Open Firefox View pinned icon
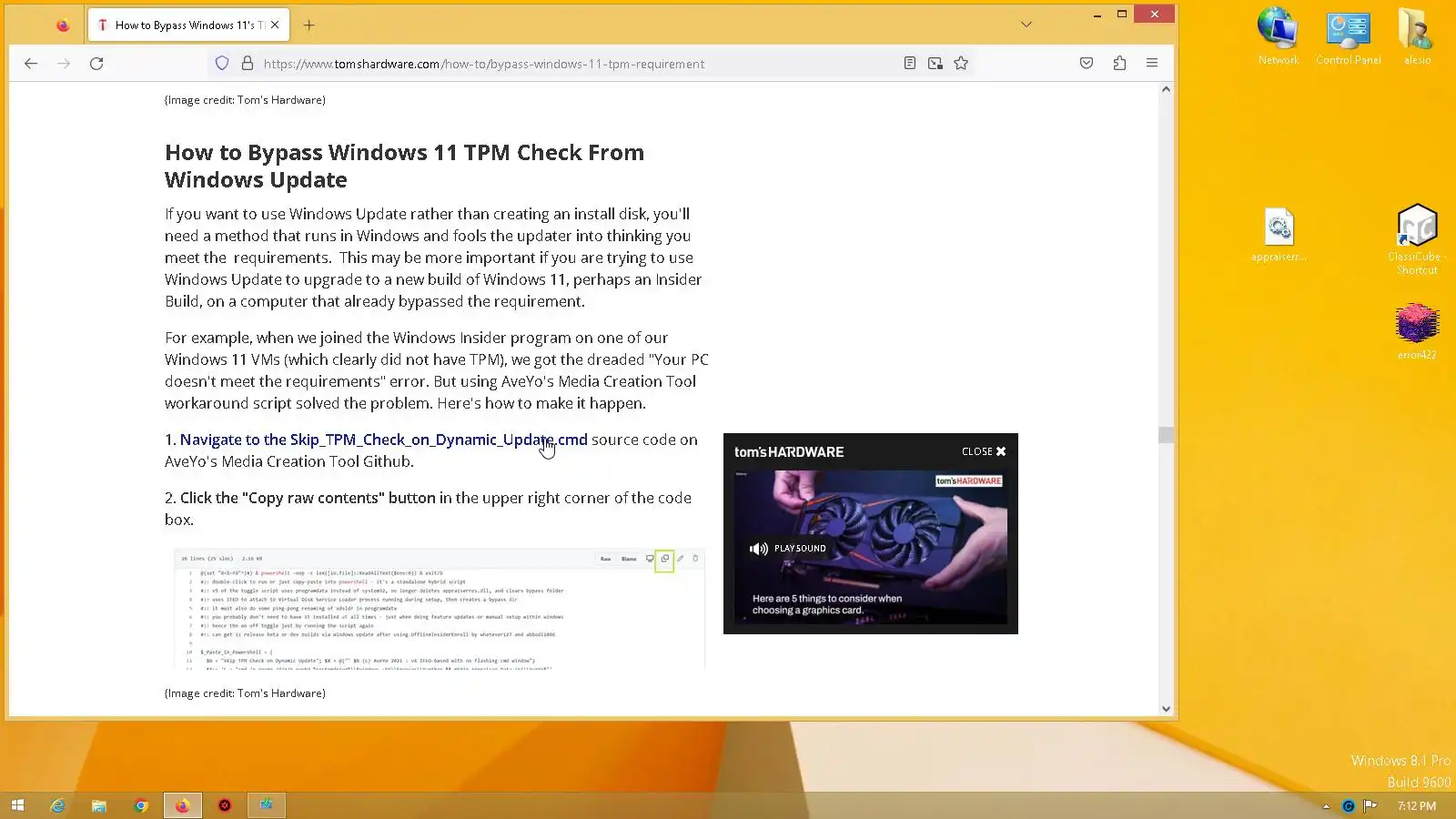Viewport: 1456px width, 819px height. click(x=63, y=25)
